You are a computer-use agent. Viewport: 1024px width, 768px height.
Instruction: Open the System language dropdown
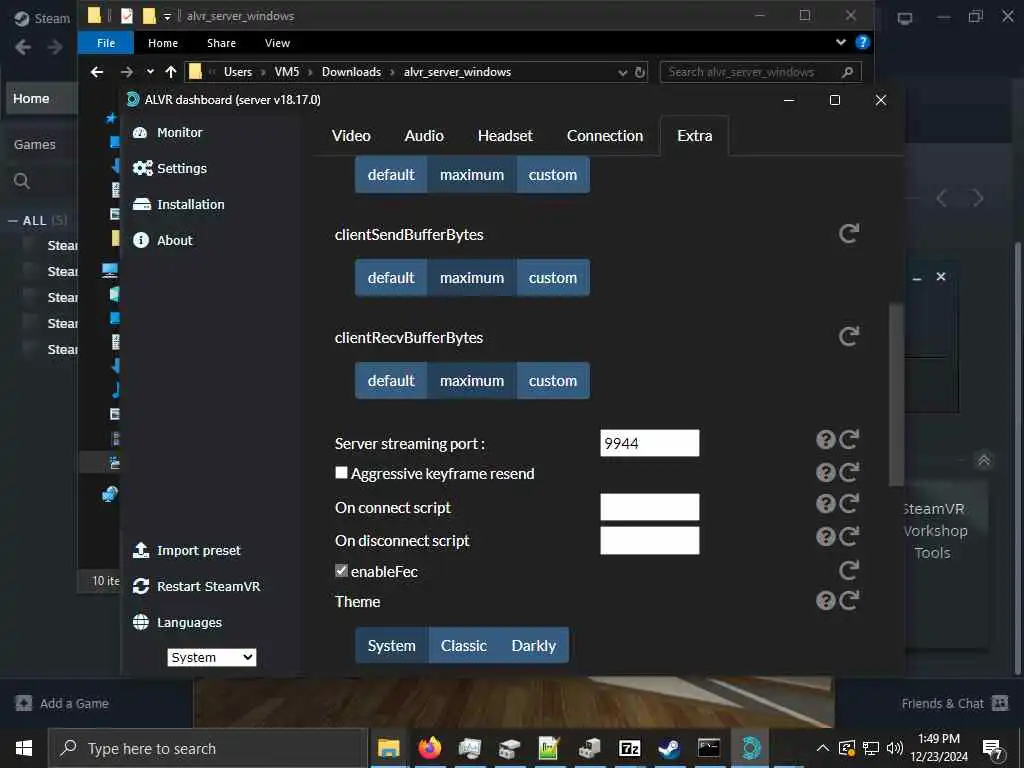[x=212, y=657]
